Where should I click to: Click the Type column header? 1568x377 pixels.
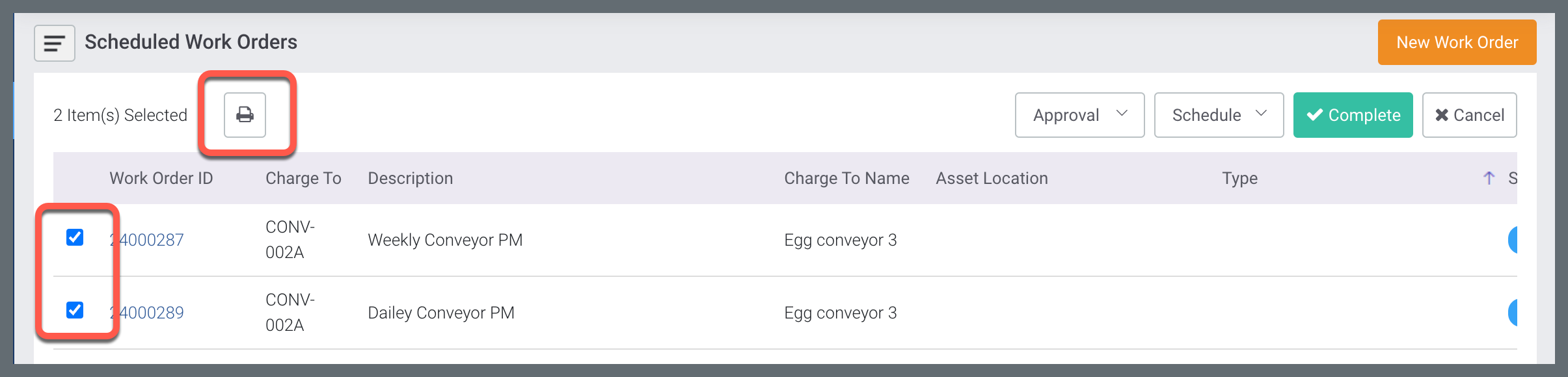coord(1239,178)
